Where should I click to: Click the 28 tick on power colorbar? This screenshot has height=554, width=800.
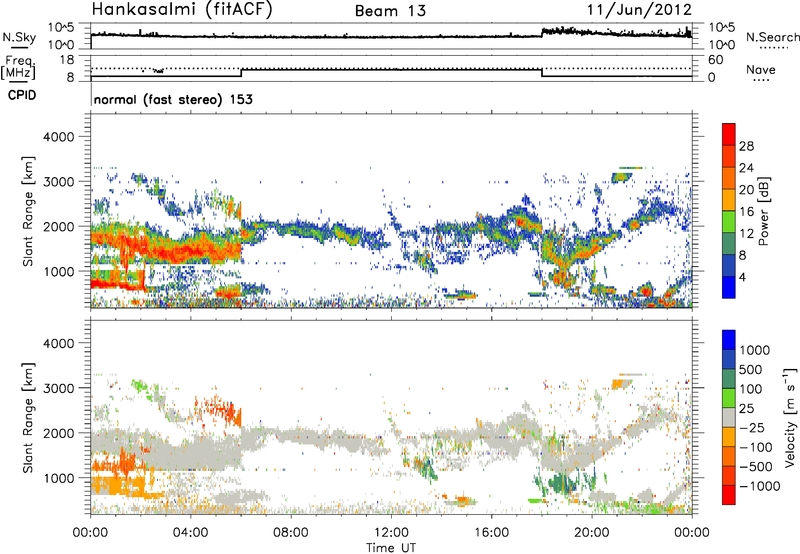pos(746,146)
